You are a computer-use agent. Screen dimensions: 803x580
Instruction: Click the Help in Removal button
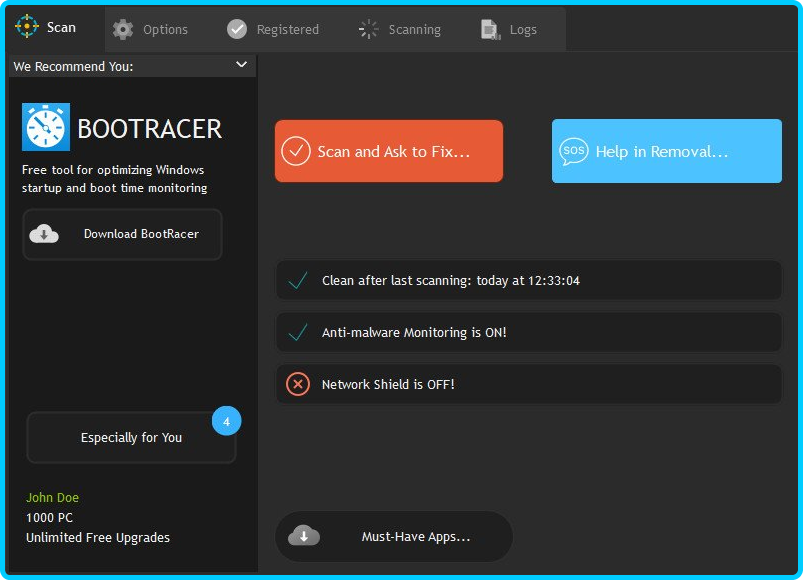tap(666, 152)
